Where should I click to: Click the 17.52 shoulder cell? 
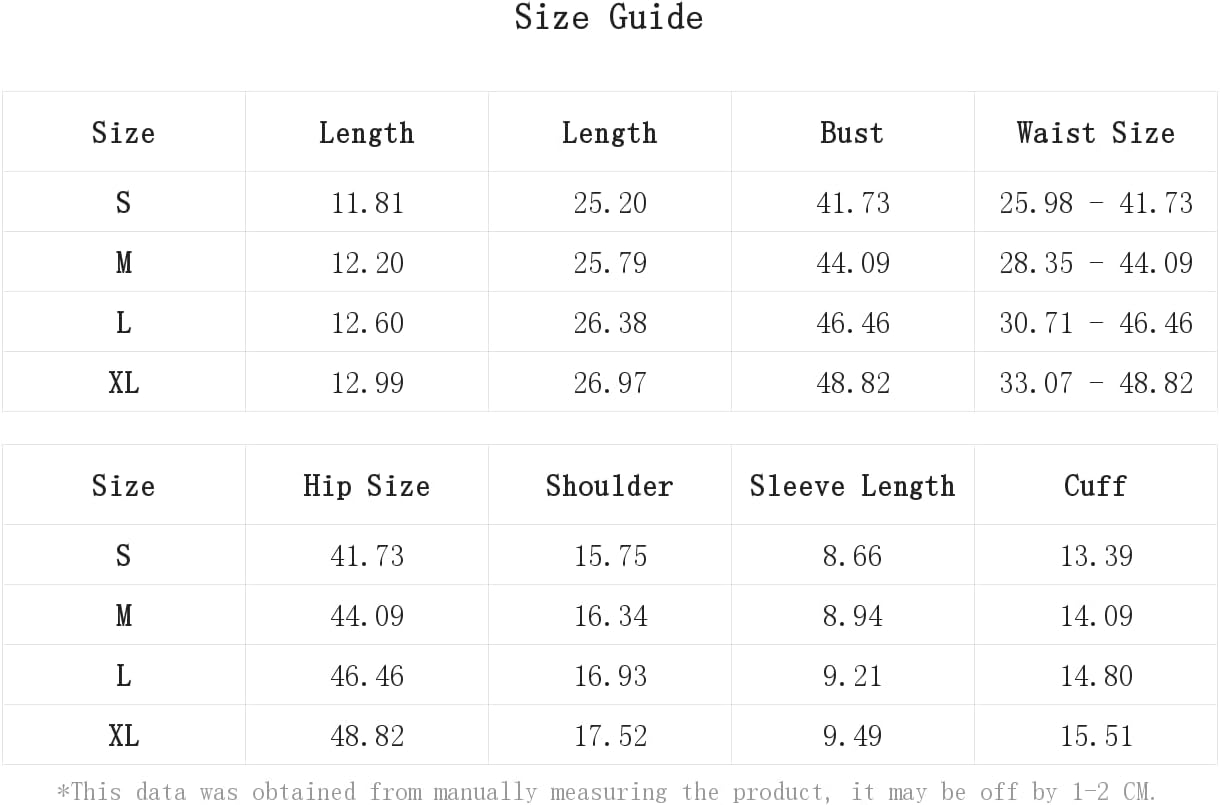pos(610,736)
